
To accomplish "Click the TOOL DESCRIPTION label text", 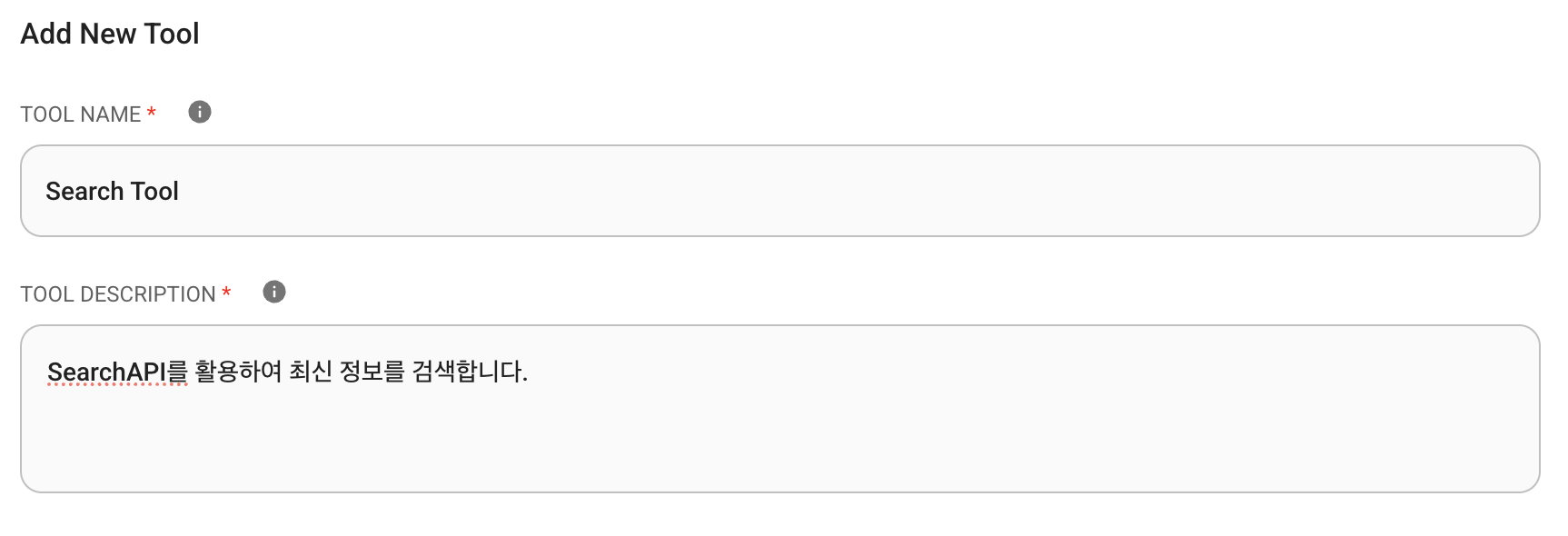I will (x=117, y=294).
